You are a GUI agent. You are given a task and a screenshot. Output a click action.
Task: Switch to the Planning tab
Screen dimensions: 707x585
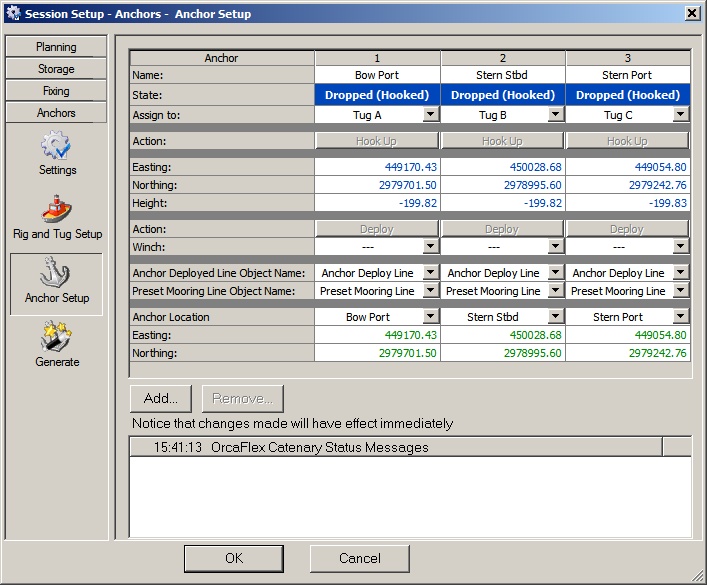(56, 47)
